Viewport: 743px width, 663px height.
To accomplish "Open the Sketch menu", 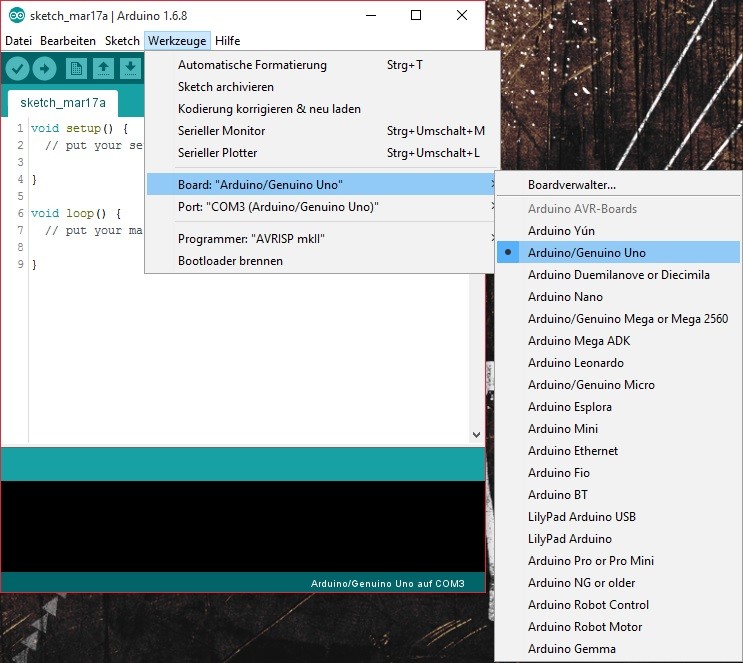I will pyautogui.click(x=122, y=41).
